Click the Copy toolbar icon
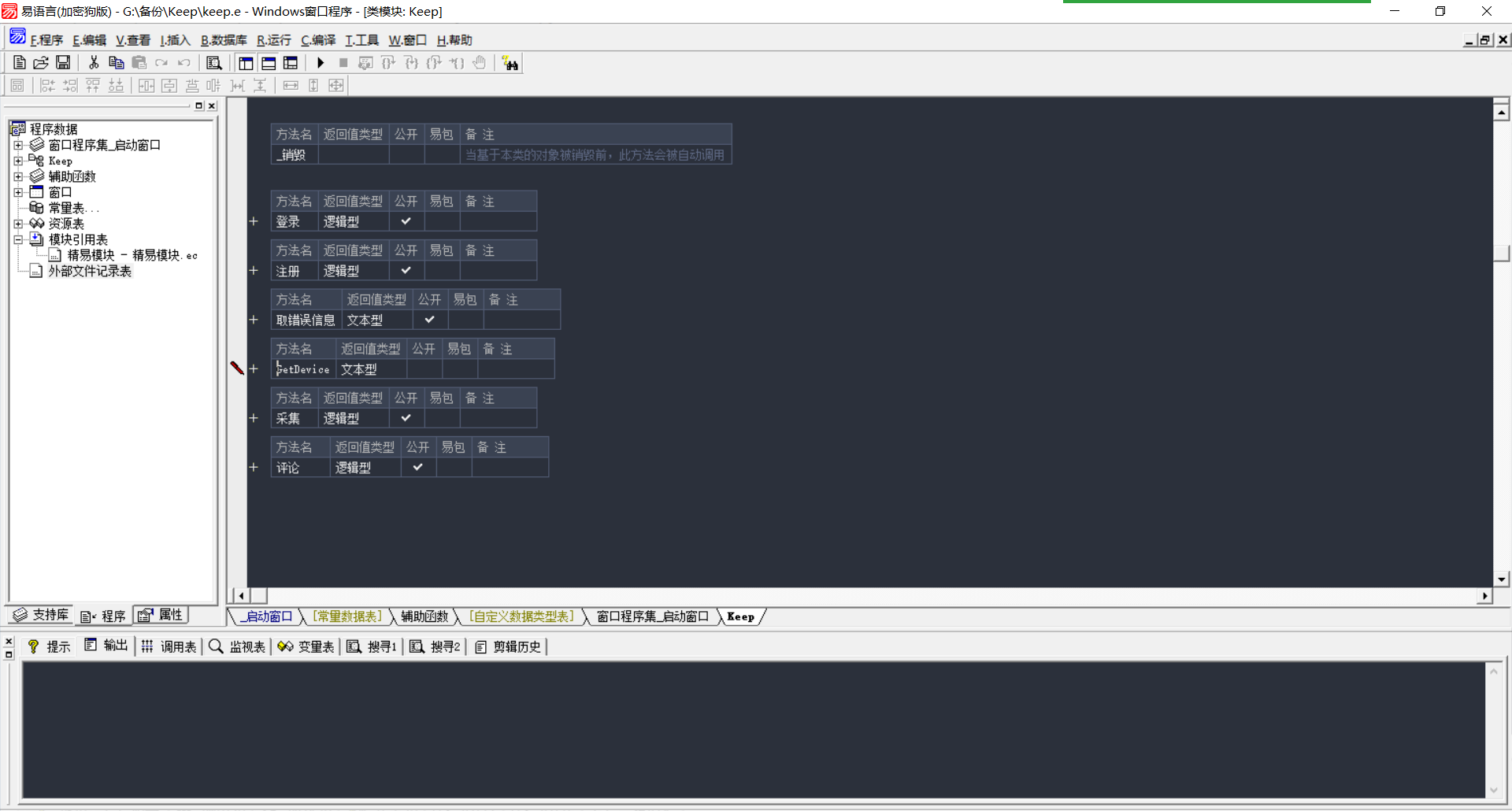Screen dimensions: 1512x811 pos(116,63)
